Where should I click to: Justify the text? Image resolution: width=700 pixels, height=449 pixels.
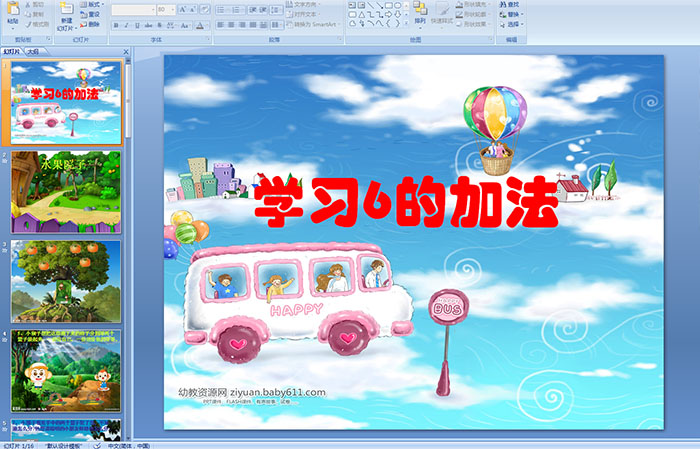click(253, 25)
